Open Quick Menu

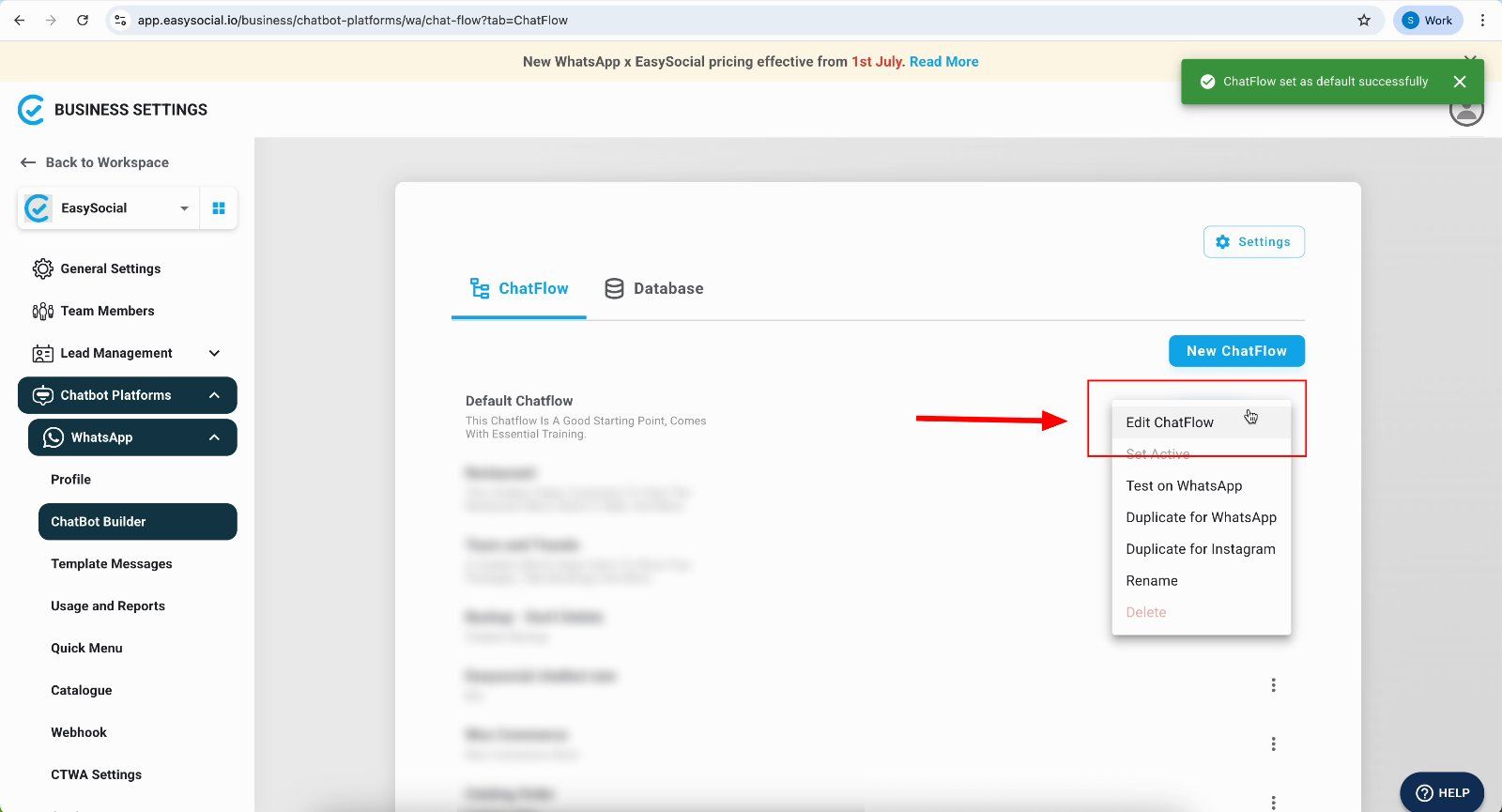pos(86,649)
